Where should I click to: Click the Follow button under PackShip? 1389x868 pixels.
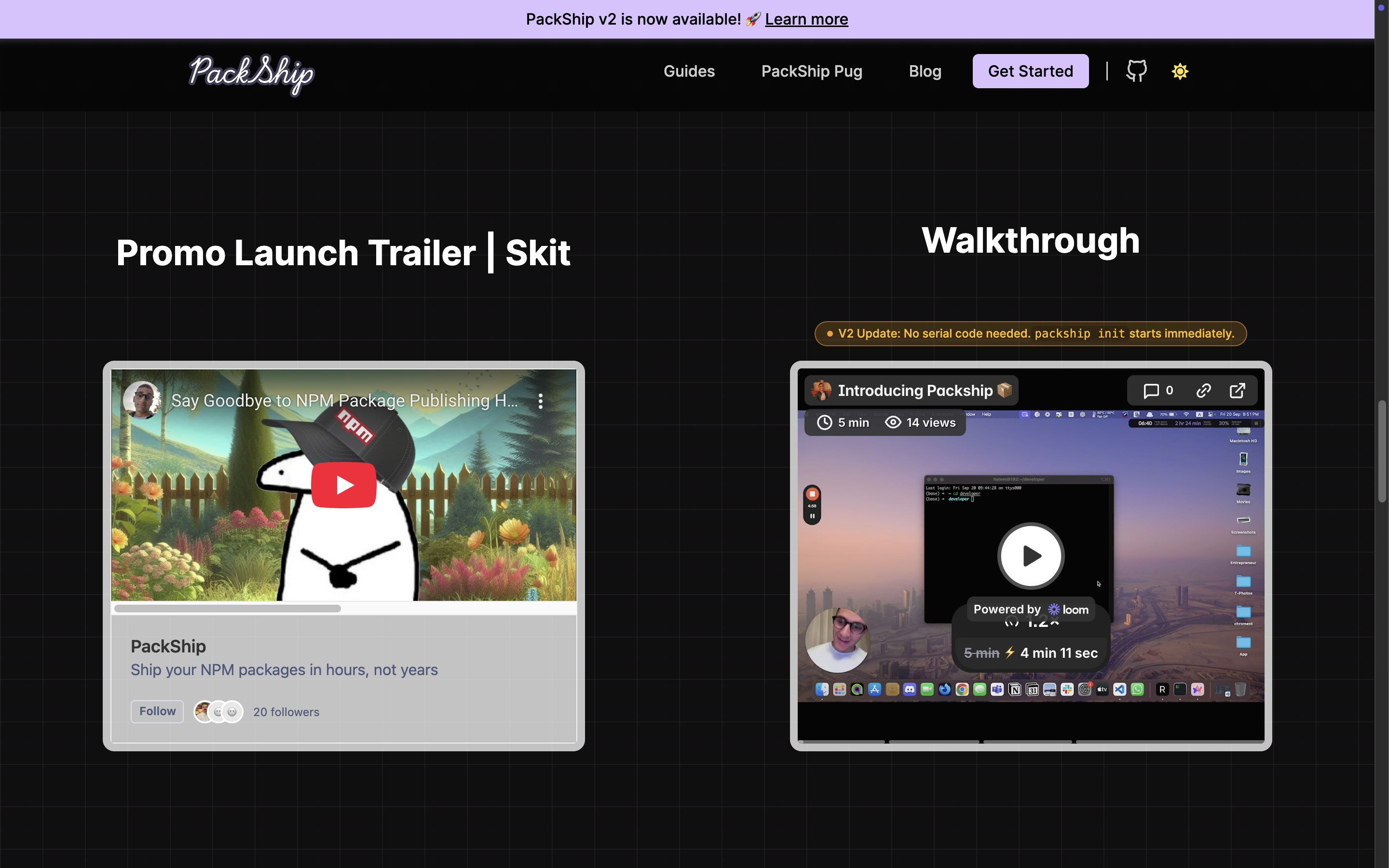[x=157, y=711]
